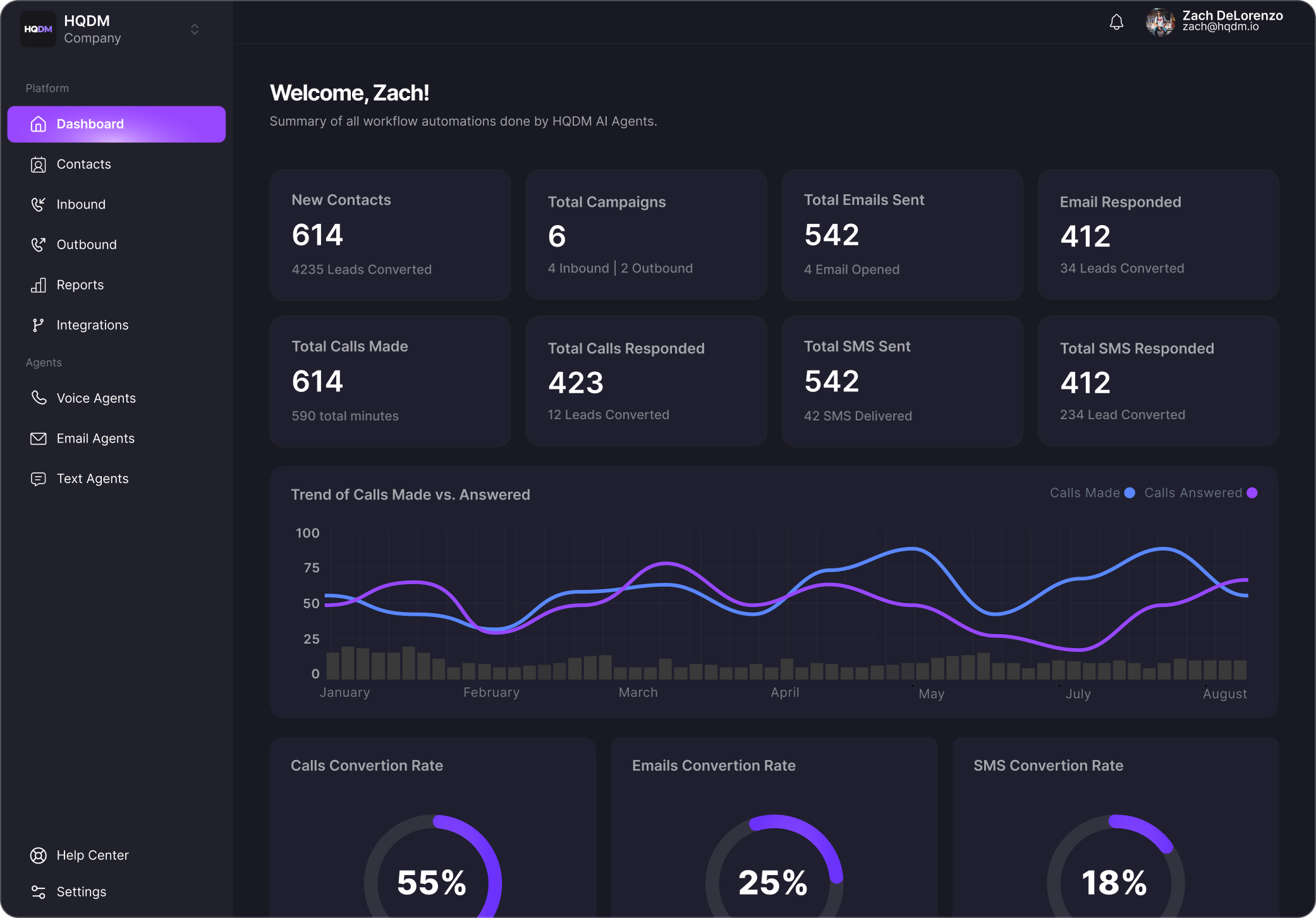Click the Voice Agents phone icon
Image resolution: width=1316 pixels, height=918 pixels.
tap(39, 398)
